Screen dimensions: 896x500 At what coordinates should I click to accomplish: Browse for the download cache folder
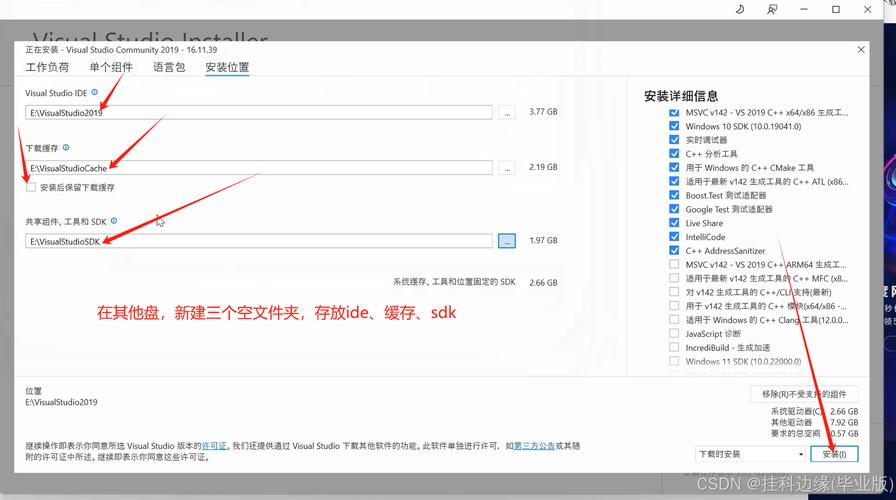coord(507,168)
